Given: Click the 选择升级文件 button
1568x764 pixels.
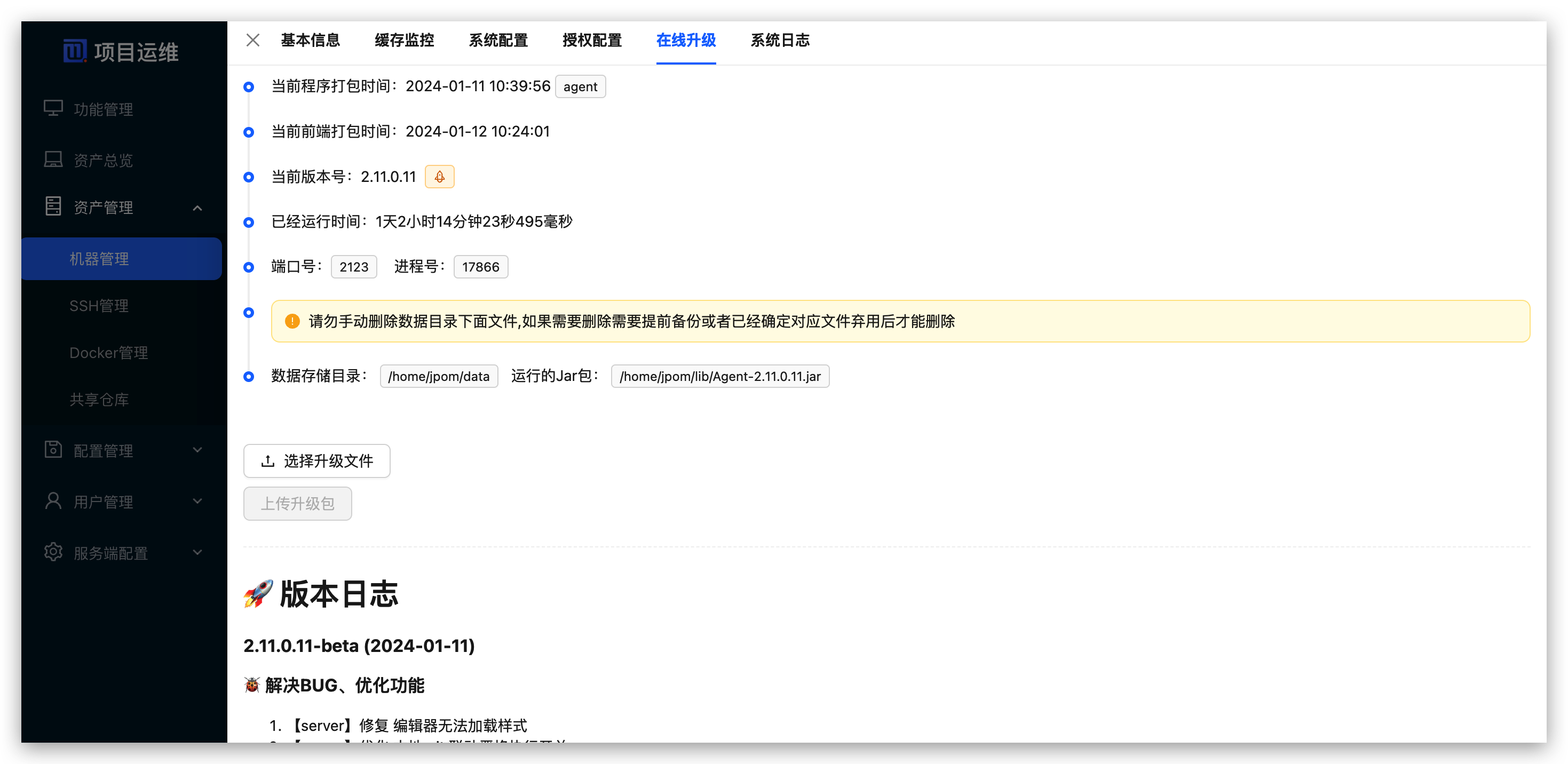Looking at the screenshot, I should tap(316, 460).
